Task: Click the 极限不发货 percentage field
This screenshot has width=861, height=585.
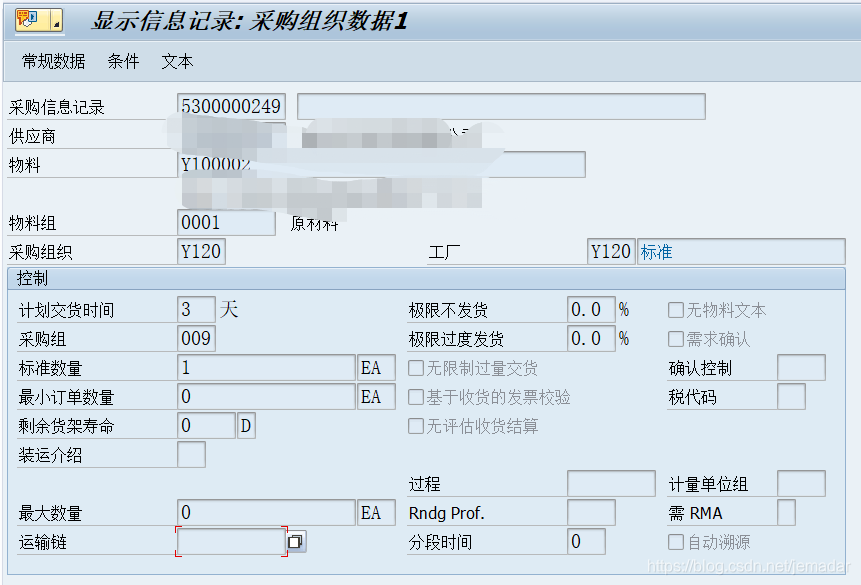Action: 591,309
